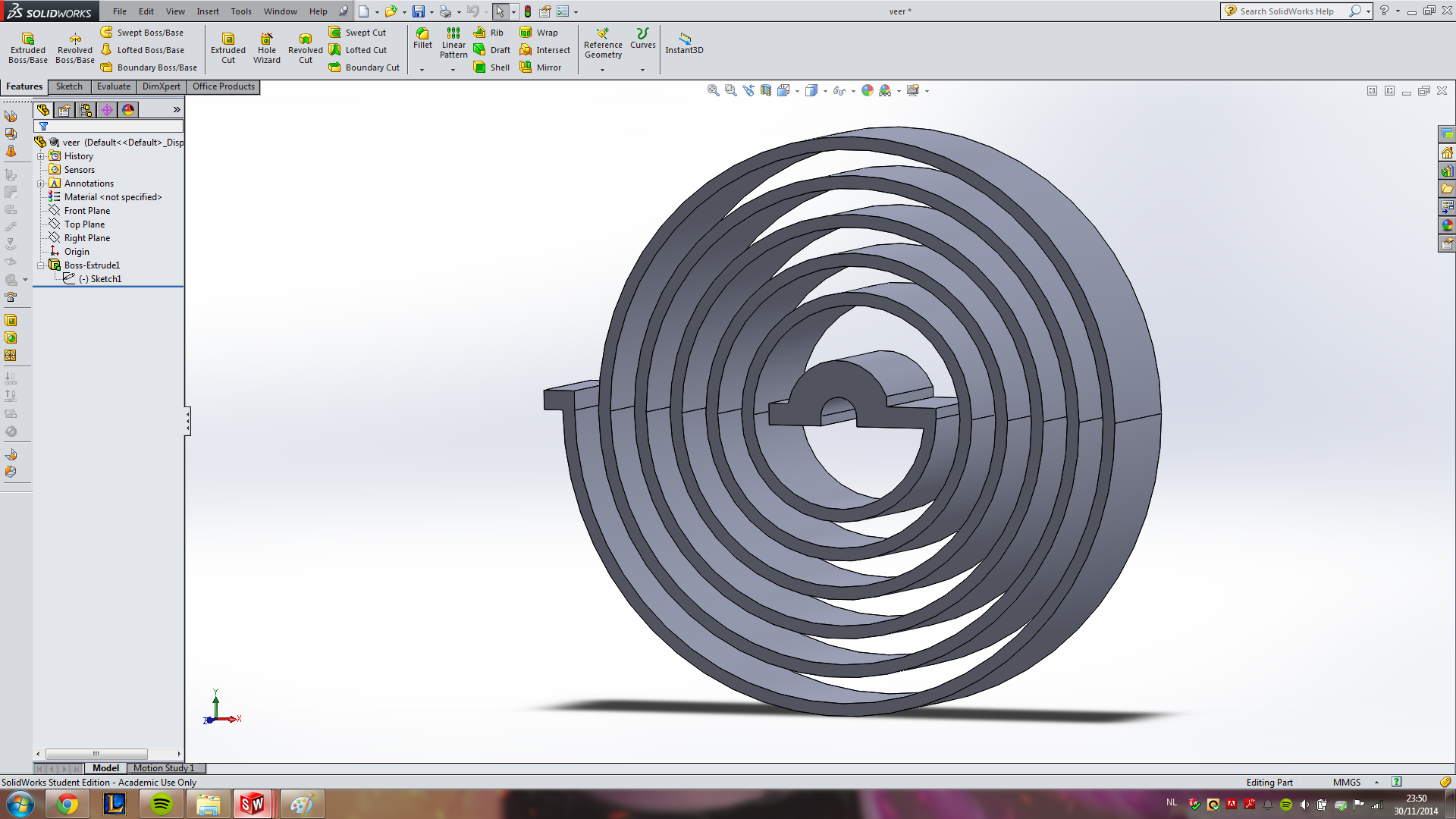Select the Mirror feature

[x=540, y=67]
